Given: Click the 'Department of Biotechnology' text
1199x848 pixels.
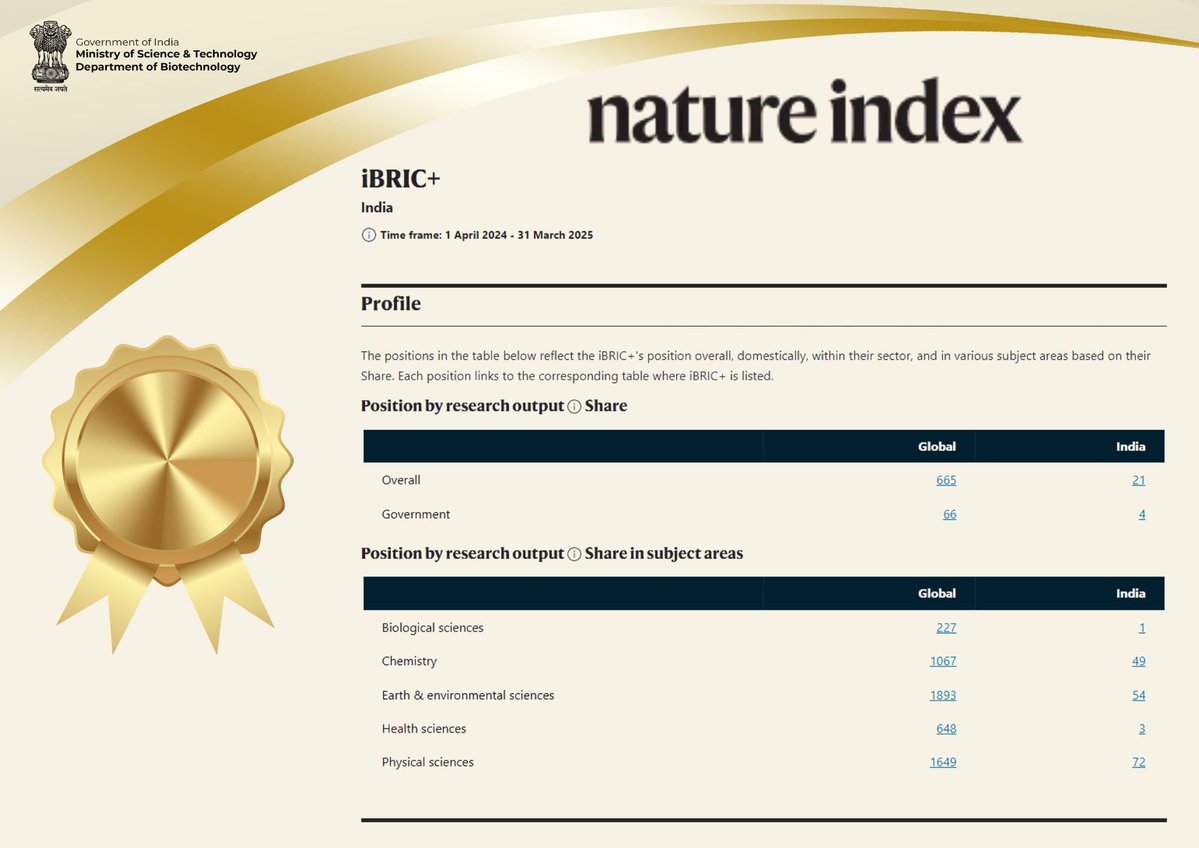Looking at the screenshot, I should click(158, 67).
